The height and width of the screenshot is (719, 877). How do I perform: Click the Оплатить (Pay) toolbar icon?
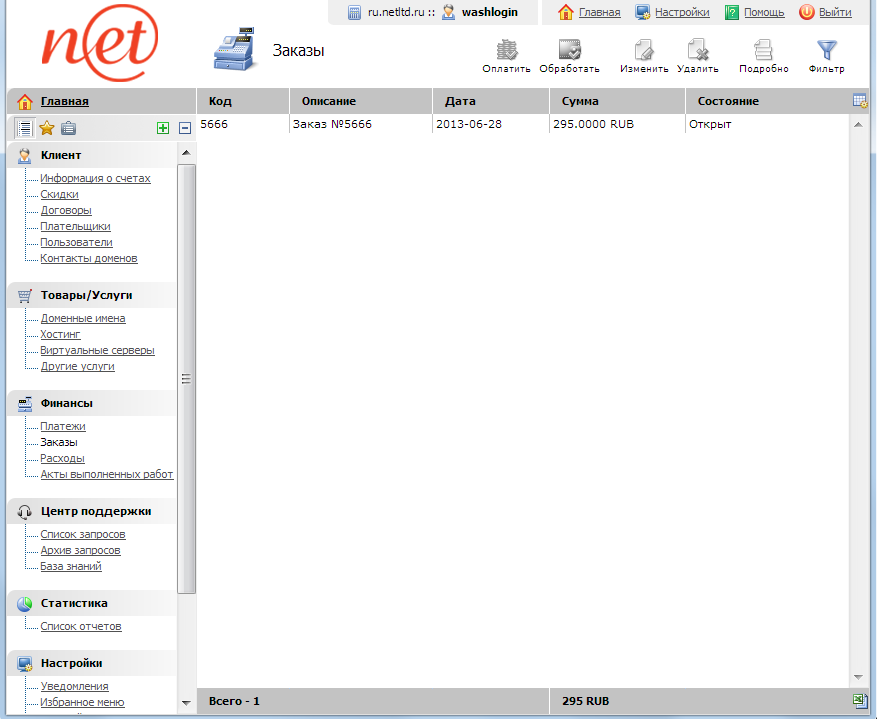[507, 50]
